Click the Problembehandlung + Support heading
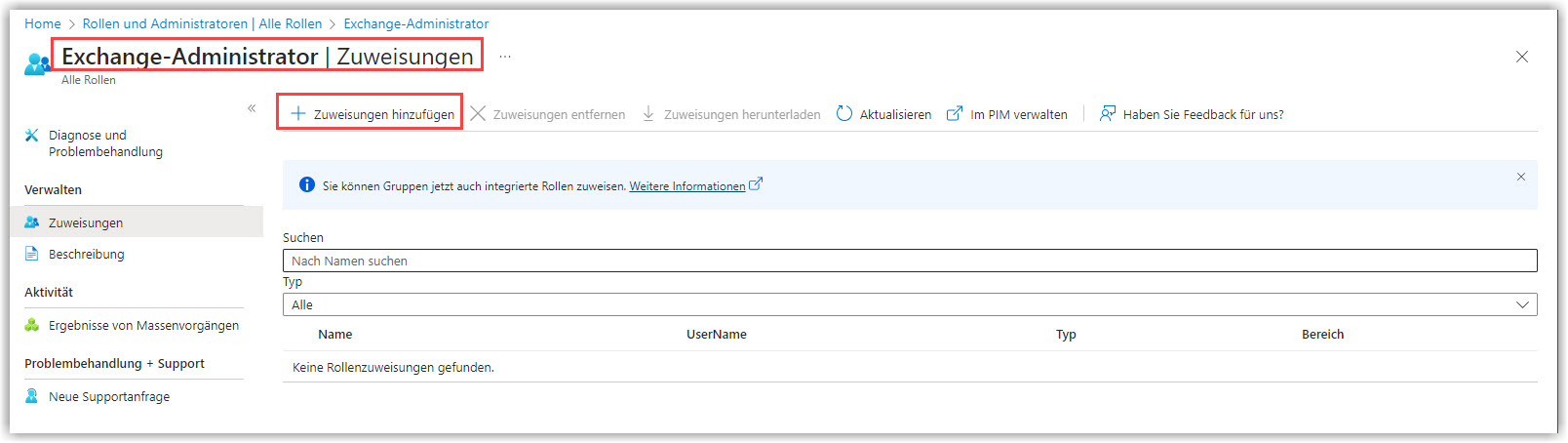 tap(114, 363)
